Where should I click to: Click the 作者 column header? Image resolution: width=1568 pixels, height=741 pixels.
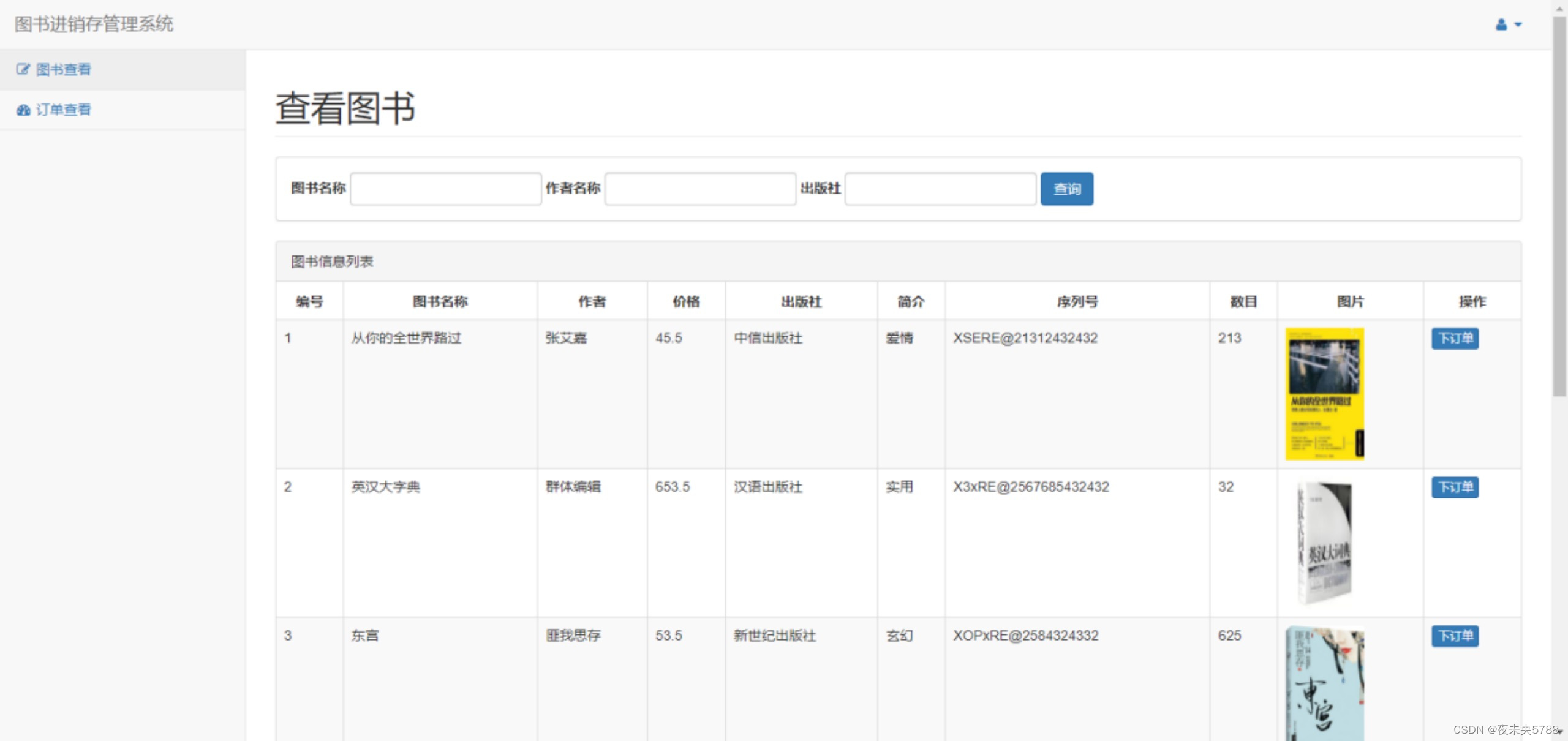click(x=592, y=301)
